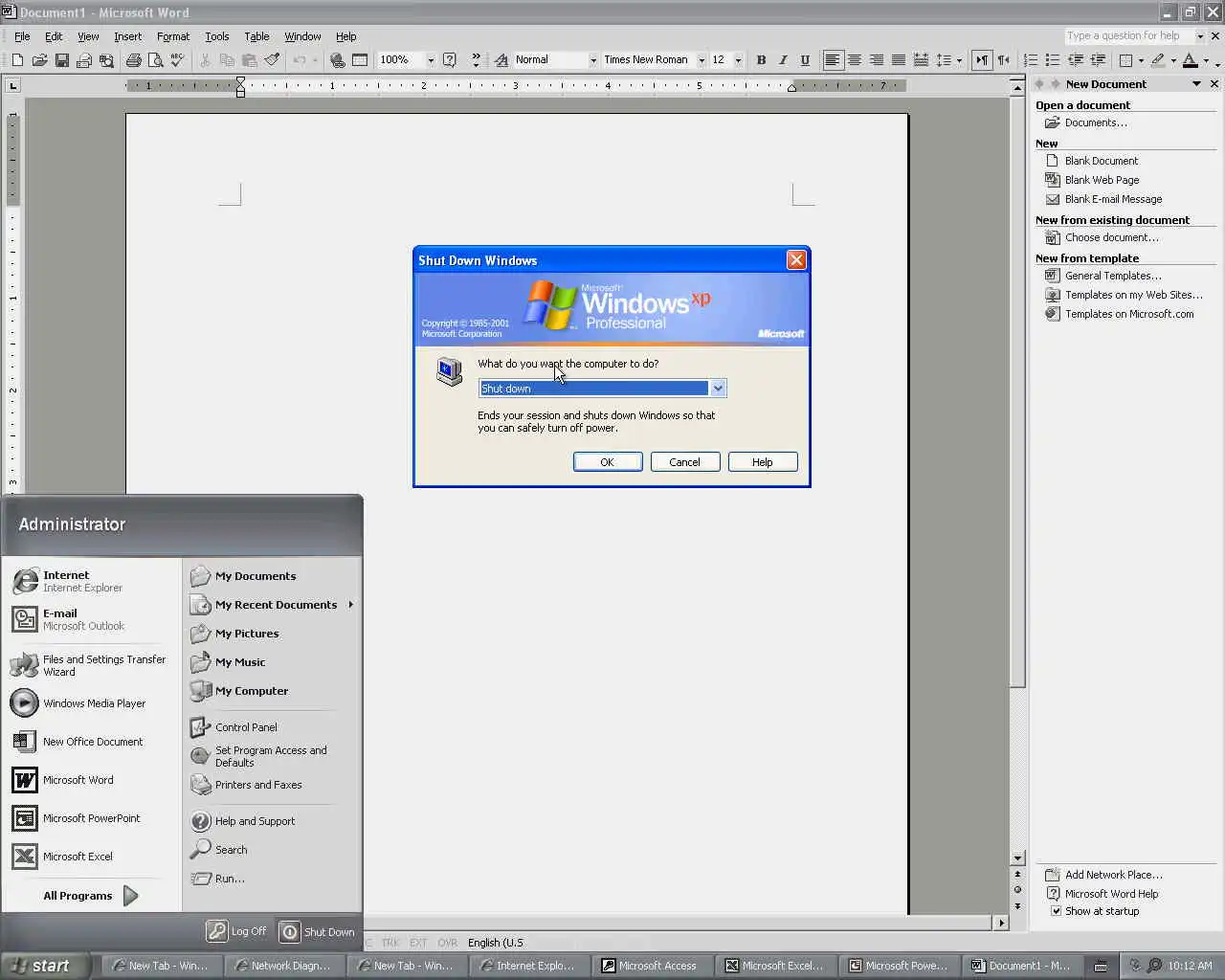The image size is (1225, 980).
Task: Start a bulleted list
Action: click(x=1053, y=59)
